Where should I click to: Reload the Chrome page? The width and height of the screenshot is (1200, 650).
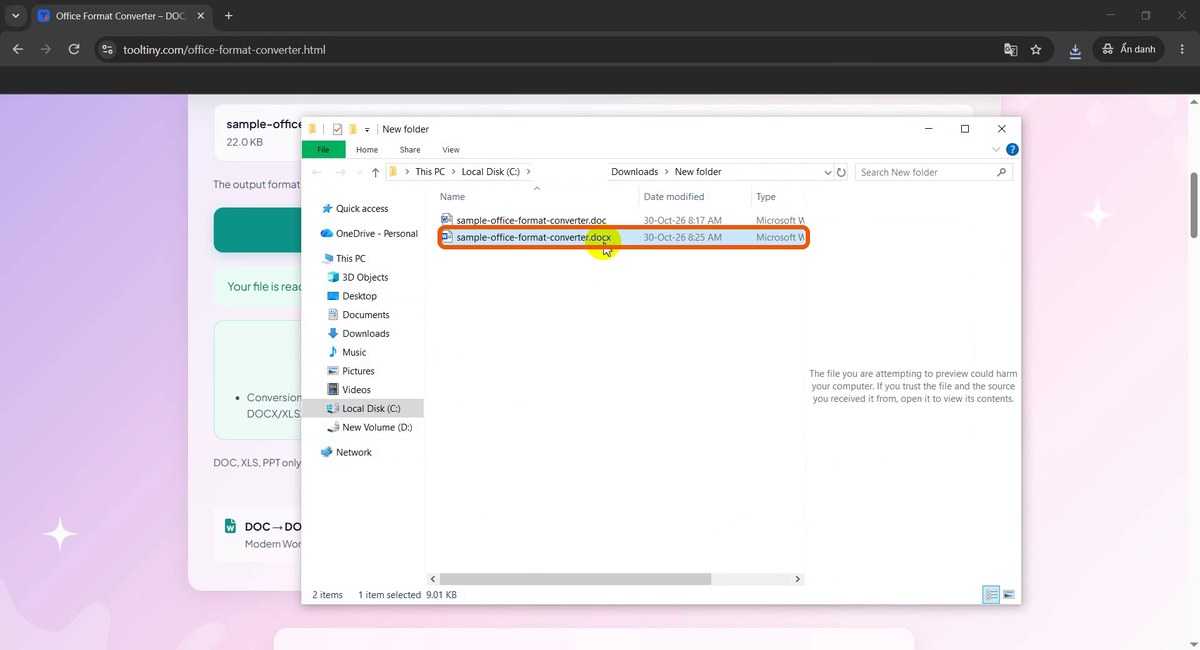(74, 49)
